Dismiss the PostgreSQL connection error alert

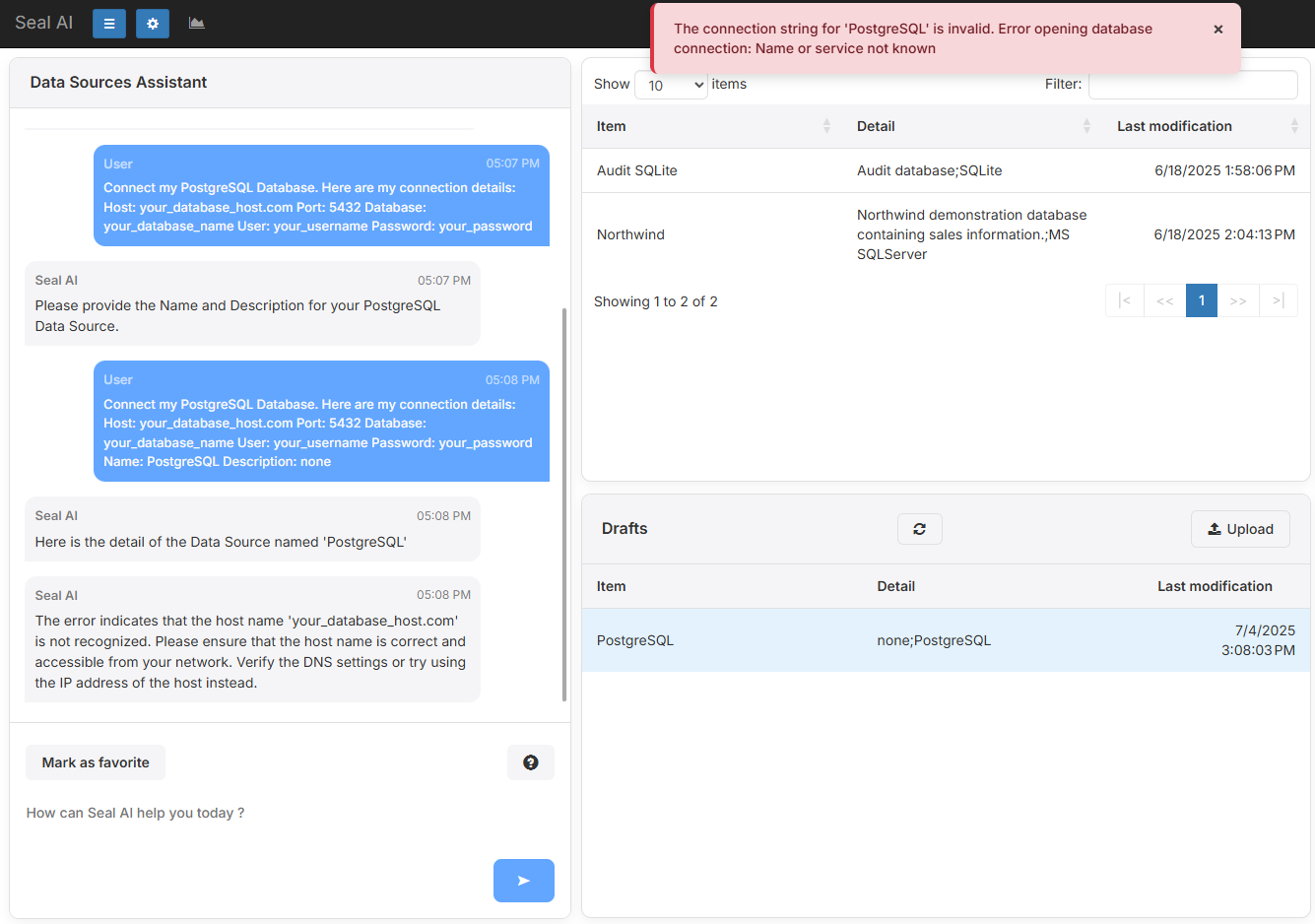[1218, 30]
